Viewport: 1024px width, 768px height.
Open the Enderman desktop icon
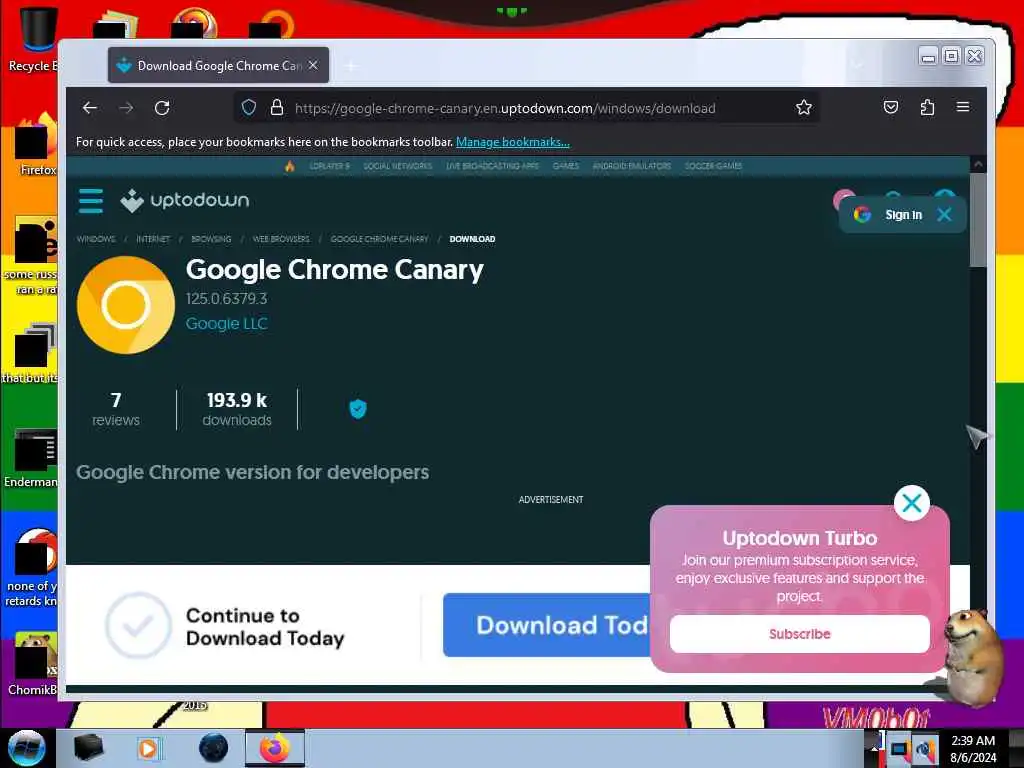point(33,458)
